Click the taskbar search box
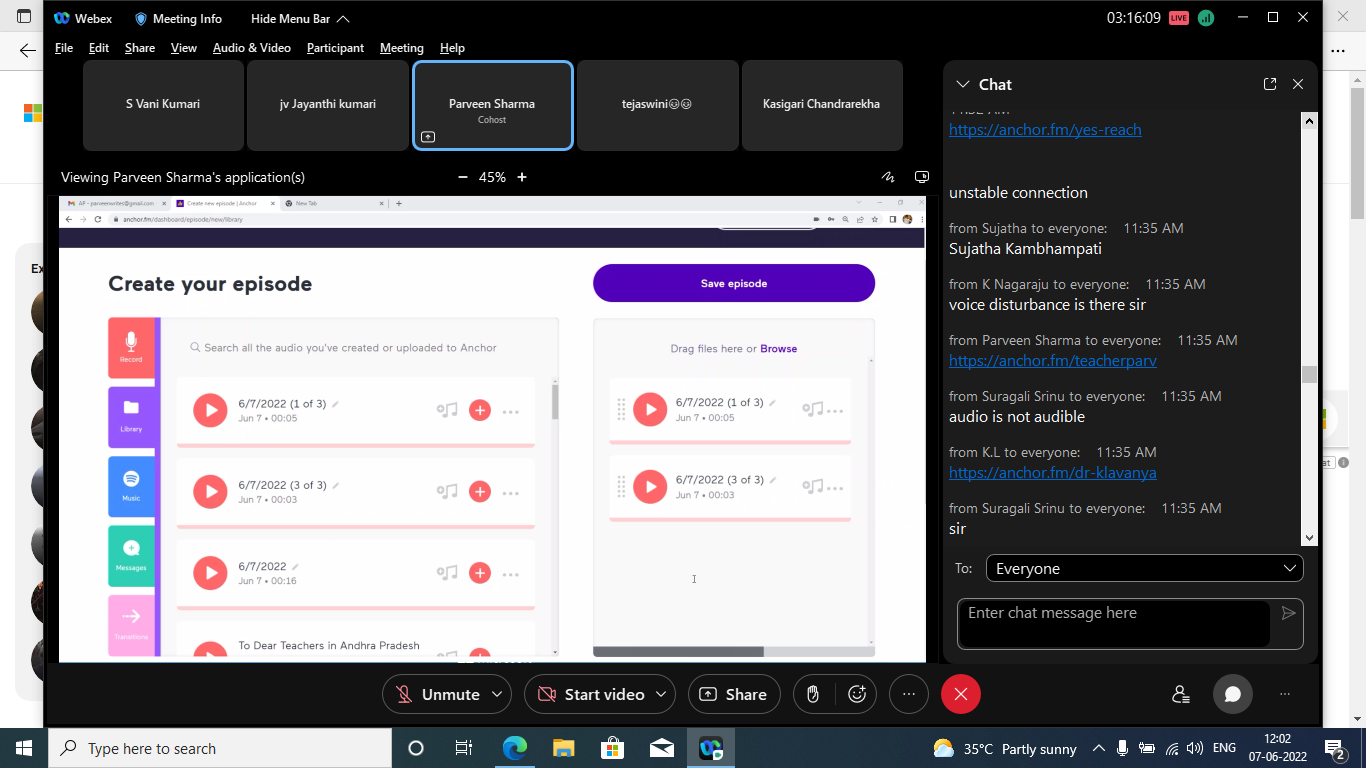 tap(219, 748)
